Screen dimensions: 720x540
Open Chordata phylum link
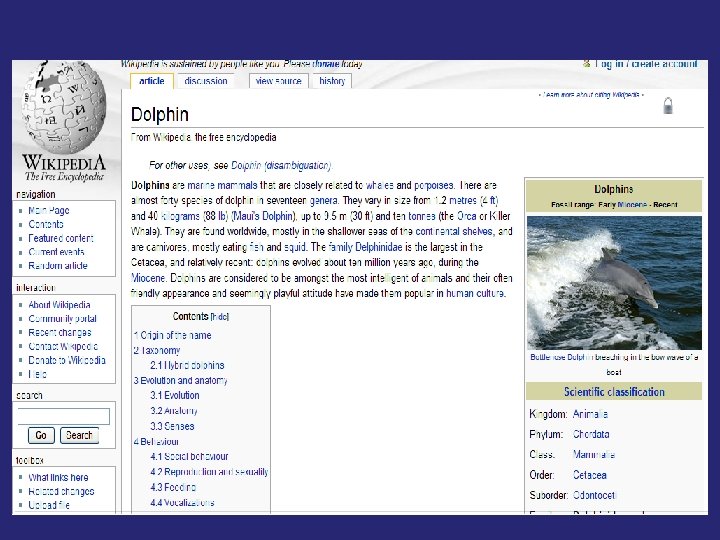pyautogui.click(x=591, y=434)
